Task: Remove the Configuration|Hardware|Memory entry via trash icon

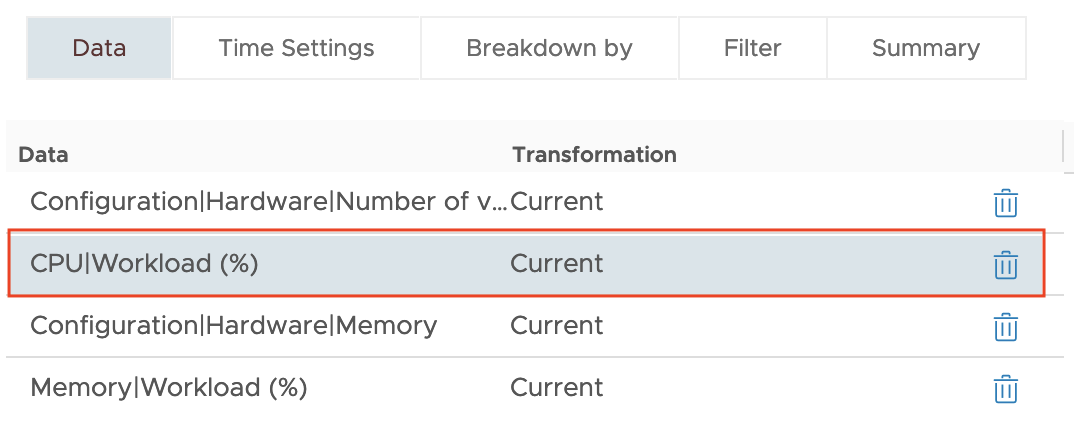Action: point(1005,327)
